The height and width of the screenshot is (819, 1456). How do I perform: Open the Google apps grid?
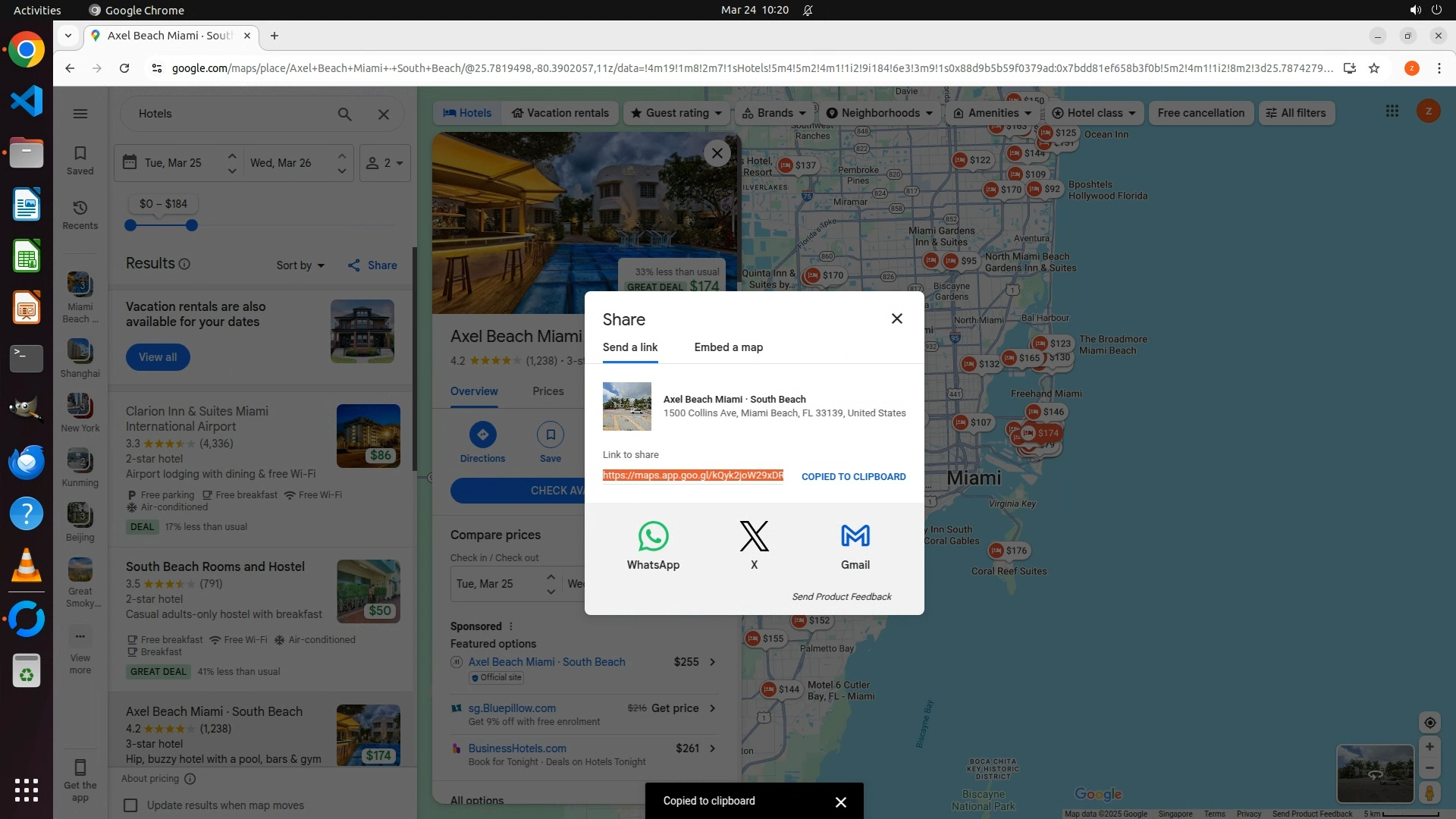1392,111
